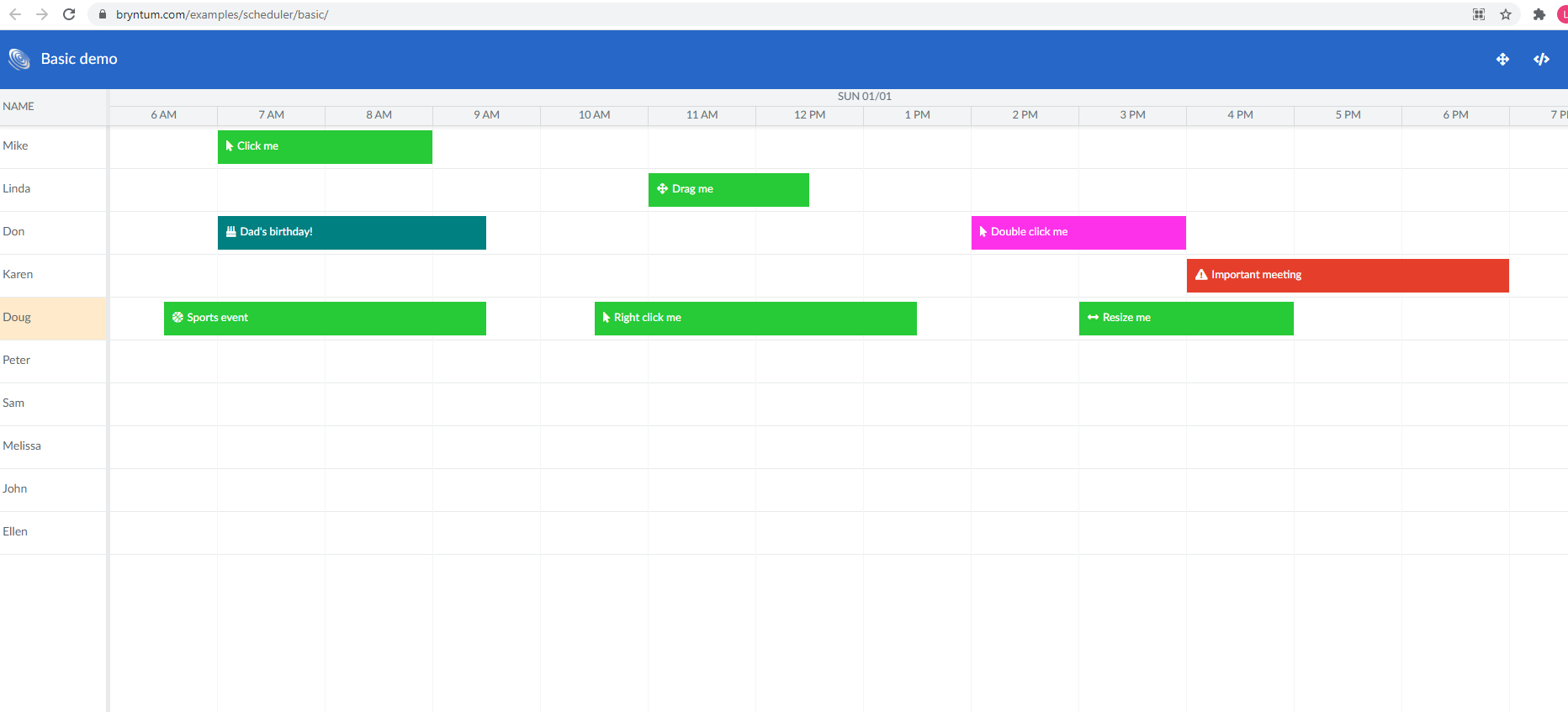
Task: Open the code viewer icon
Action: coord(1541,59)
